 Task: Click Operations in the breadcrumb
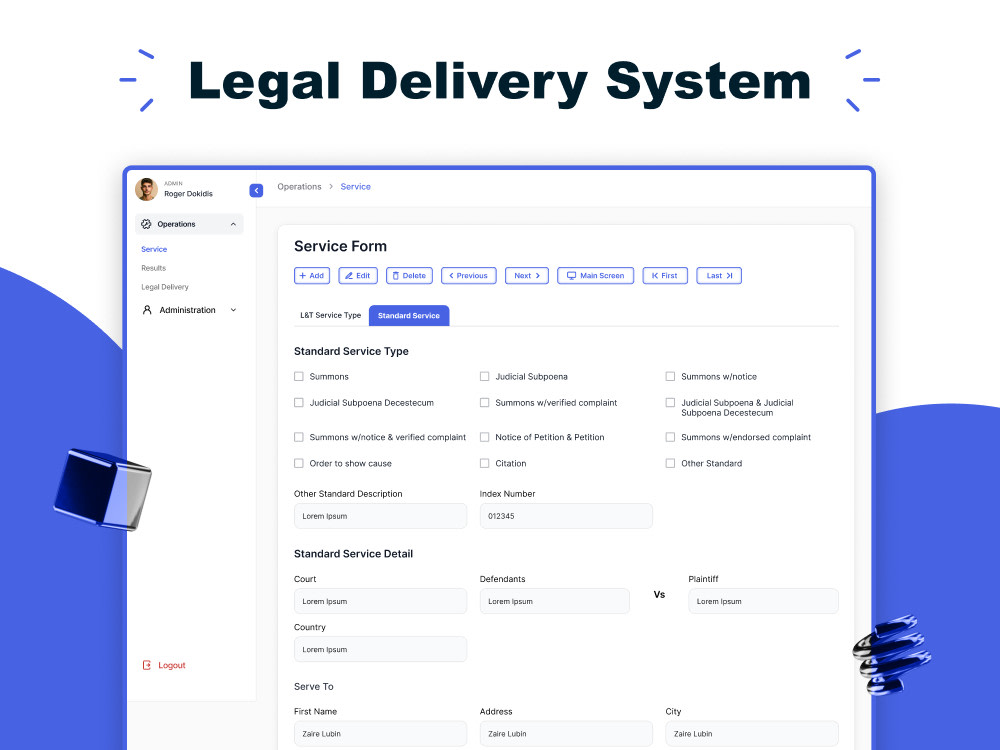299,187
